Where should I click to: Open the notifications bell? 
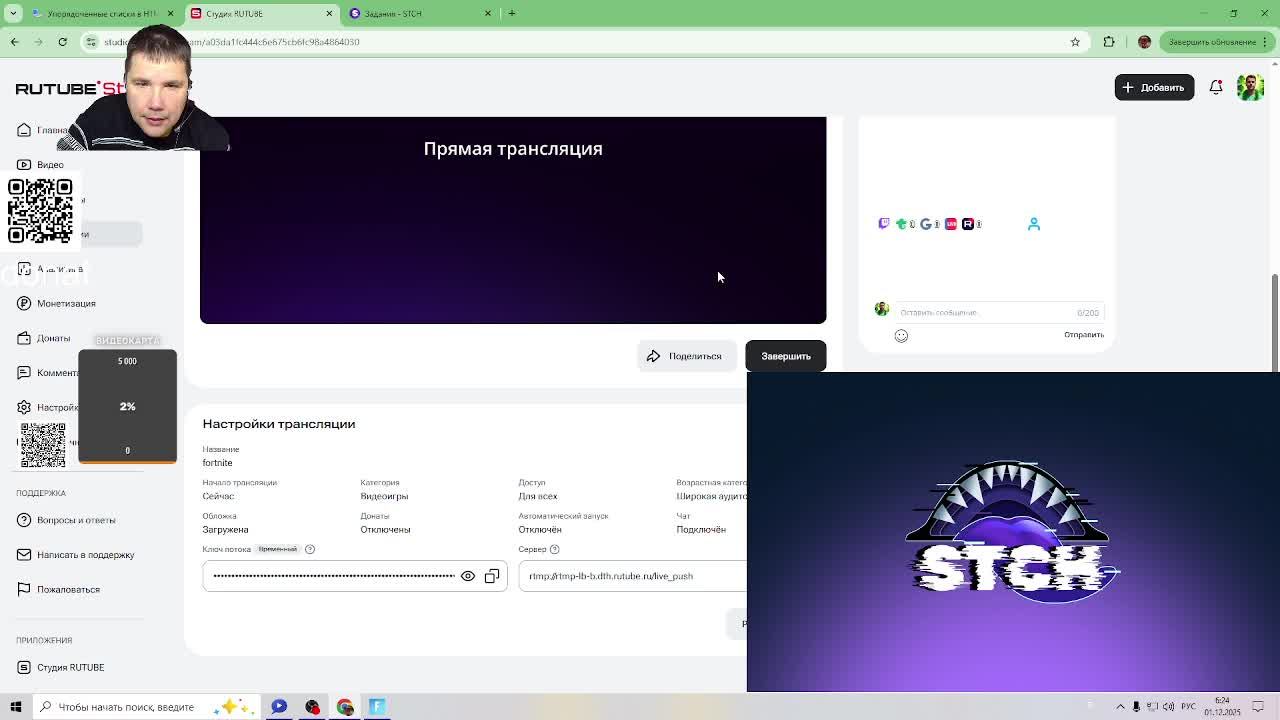pos(1216,87)
